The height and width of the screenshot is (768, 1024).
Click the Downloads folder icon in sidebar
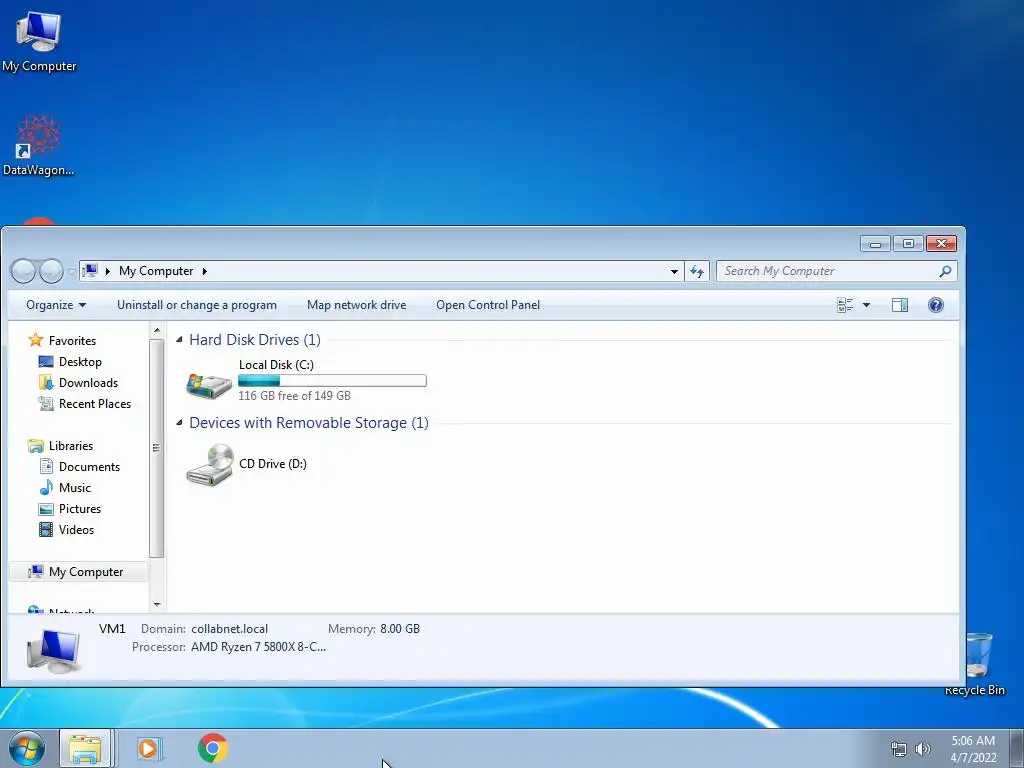46,383
